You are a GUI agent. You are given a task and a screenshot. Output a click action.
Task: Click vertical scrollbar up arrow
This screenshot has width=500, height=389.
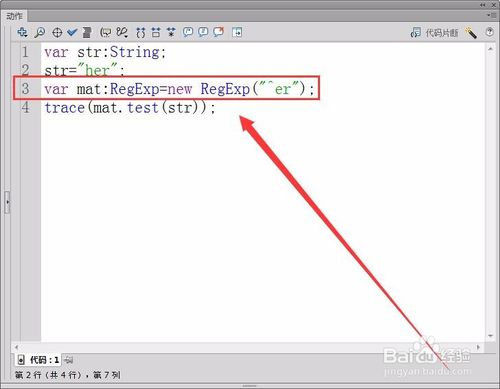[490, 49]
